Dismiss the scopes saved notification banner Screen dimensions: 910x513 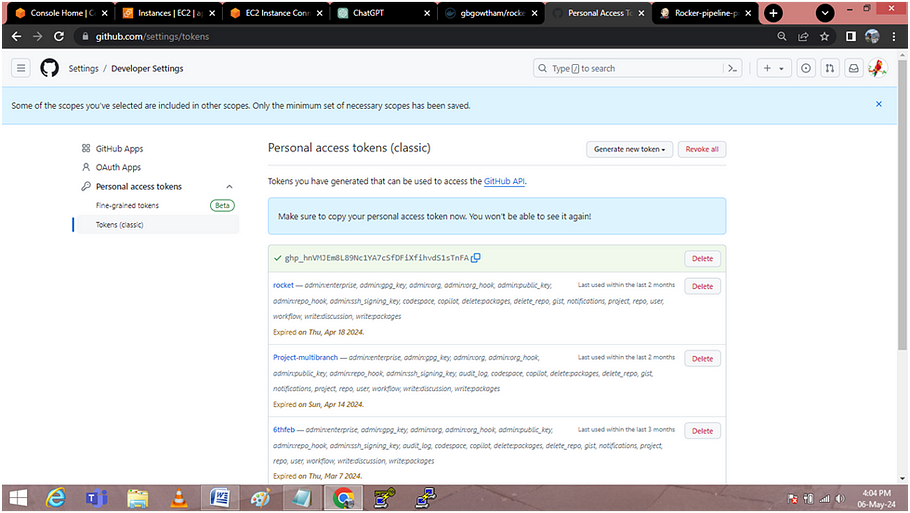[x=879, y=104]
